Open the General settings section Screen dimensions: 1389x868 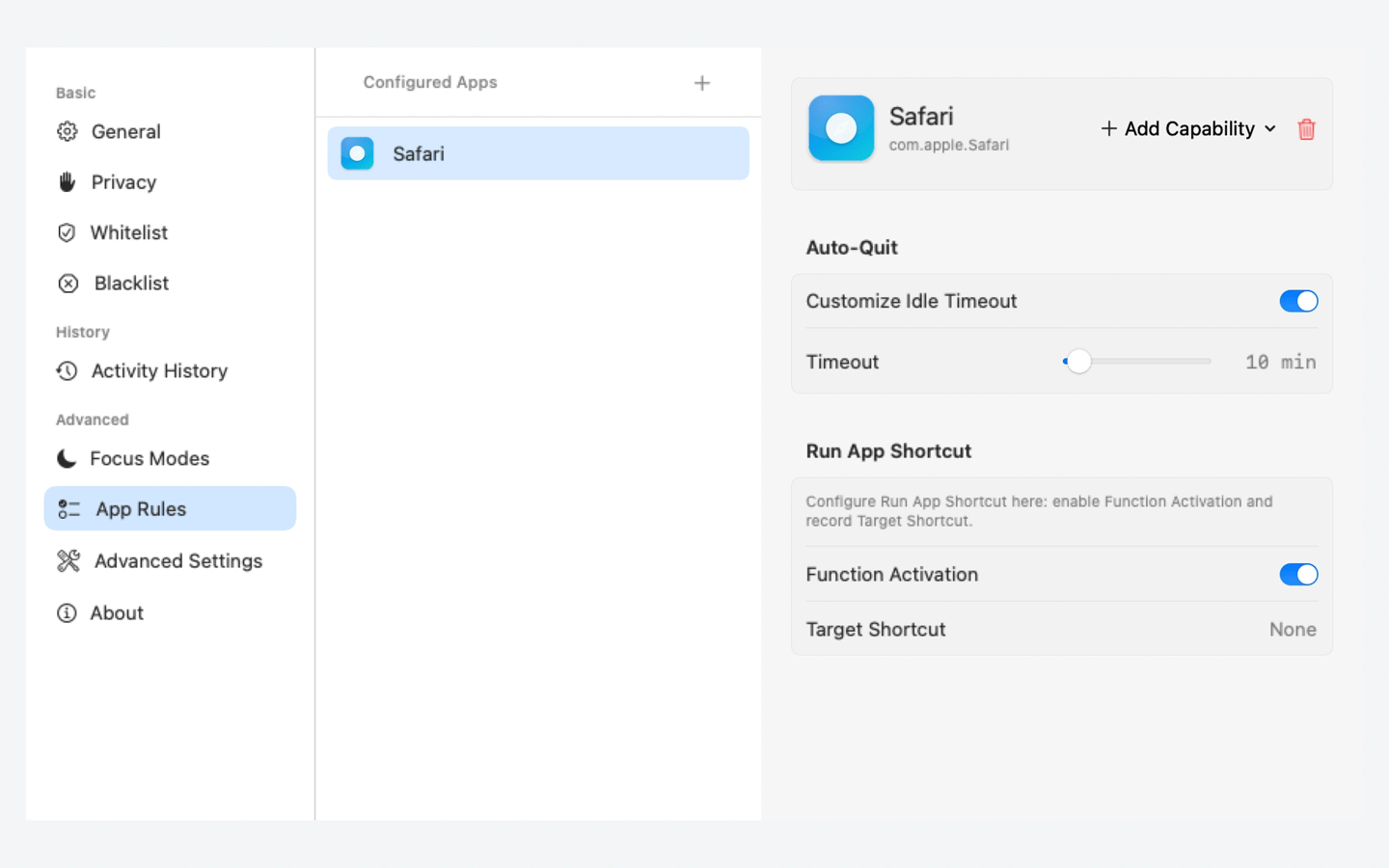(170, 131)
